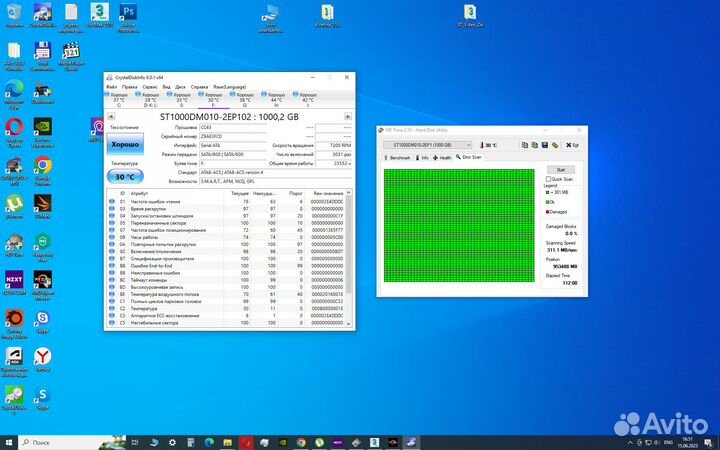Switch to the Benchmark tab in HD Tune
720x450 pixels.
tap(397, 158)
